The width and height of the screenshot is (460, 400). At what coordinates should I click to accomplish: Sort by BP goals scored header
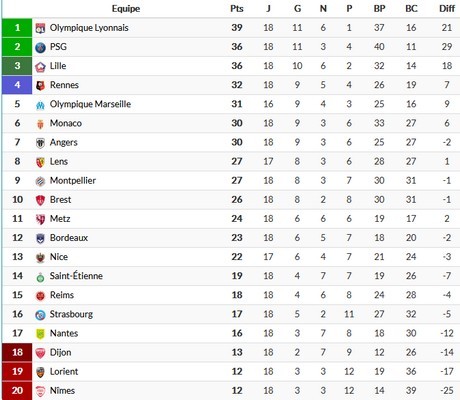point(379,9)
